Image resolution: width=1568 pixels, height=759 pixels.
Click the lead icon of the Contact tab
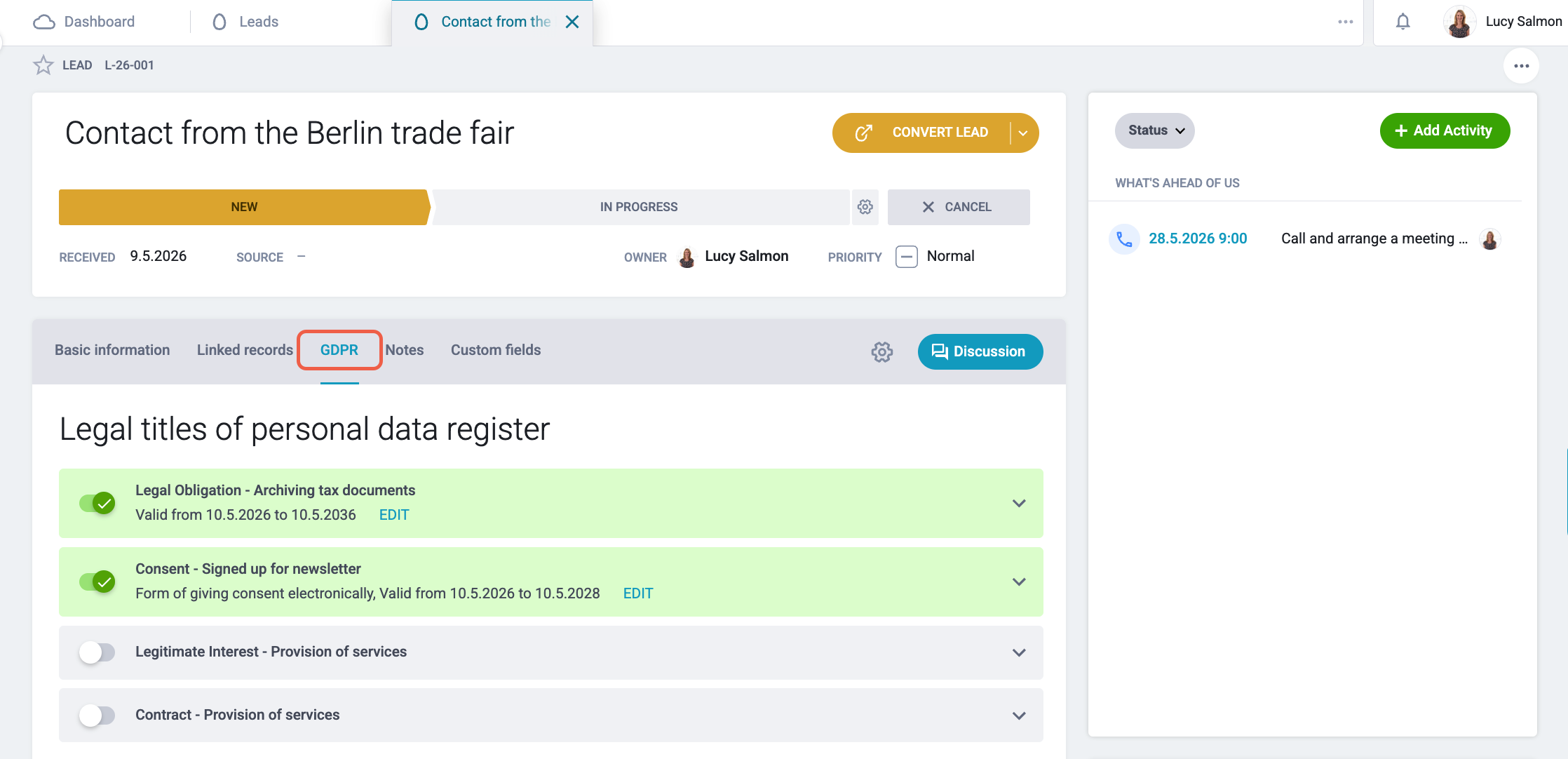tap(421, 22)
